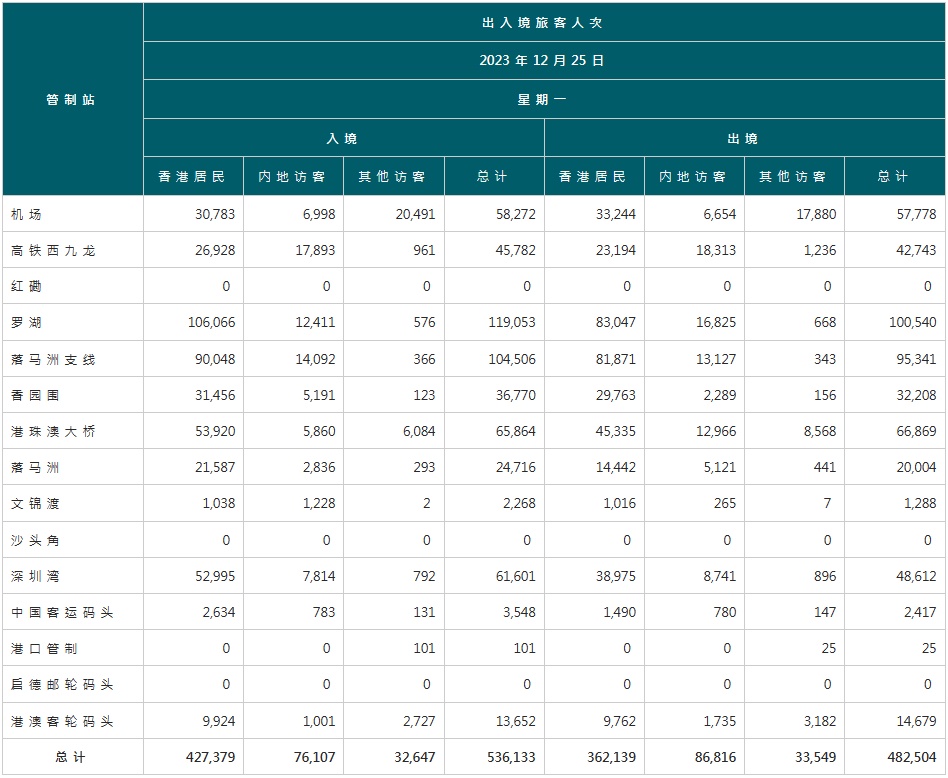948x778 pixels.
Task: Click the 港澳客轮码头 row label
Action: [x=62, y=722]
